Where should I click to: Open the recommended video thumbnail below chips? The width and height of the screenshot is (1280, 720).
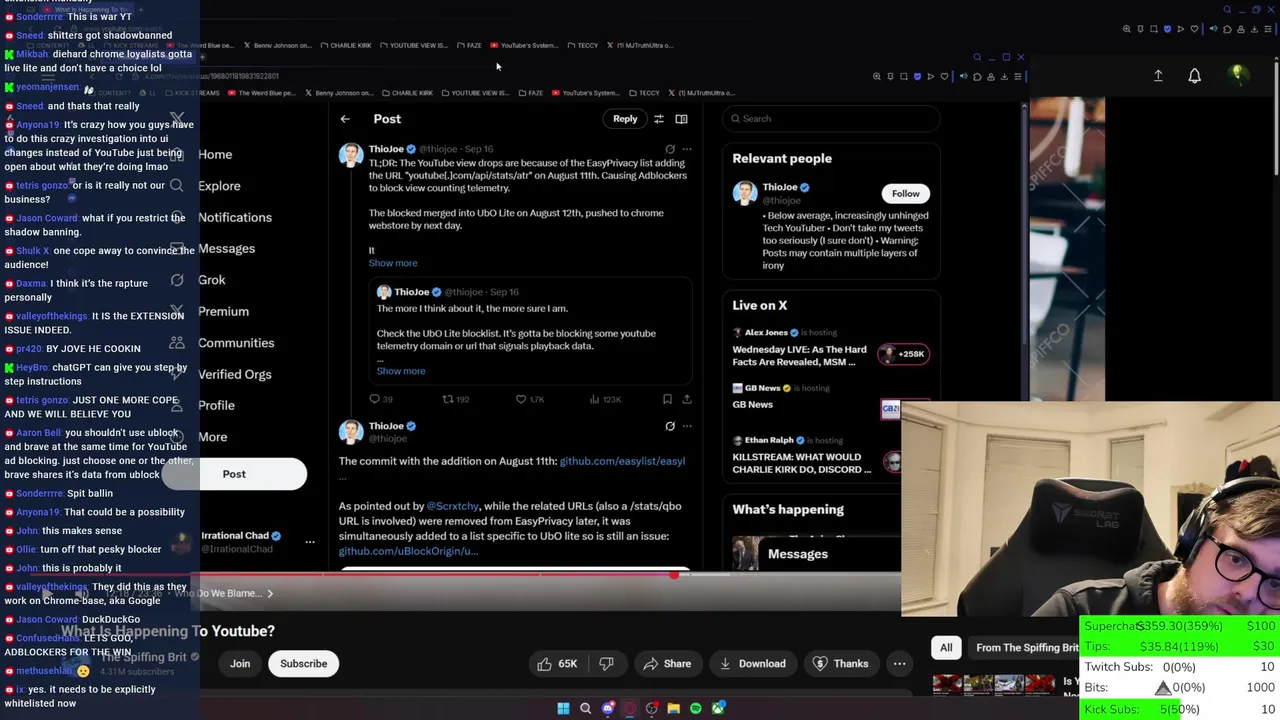[x=994, y=685]
